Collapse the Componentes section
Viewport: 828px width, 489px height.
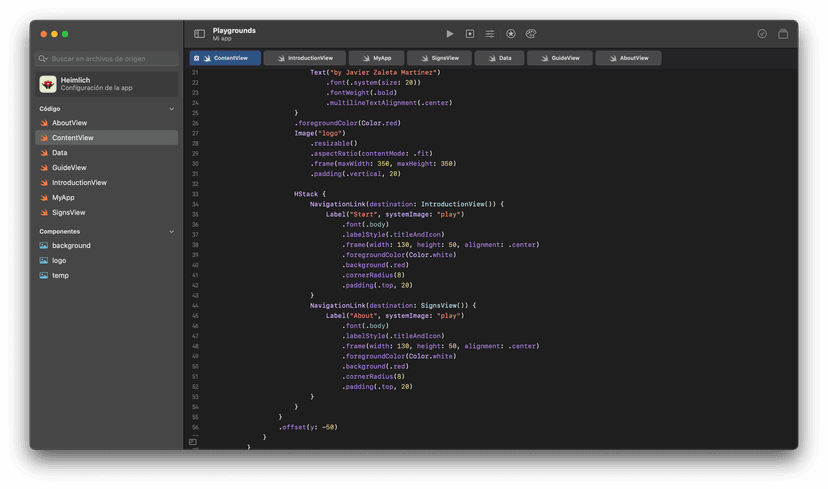coord(171,231)
